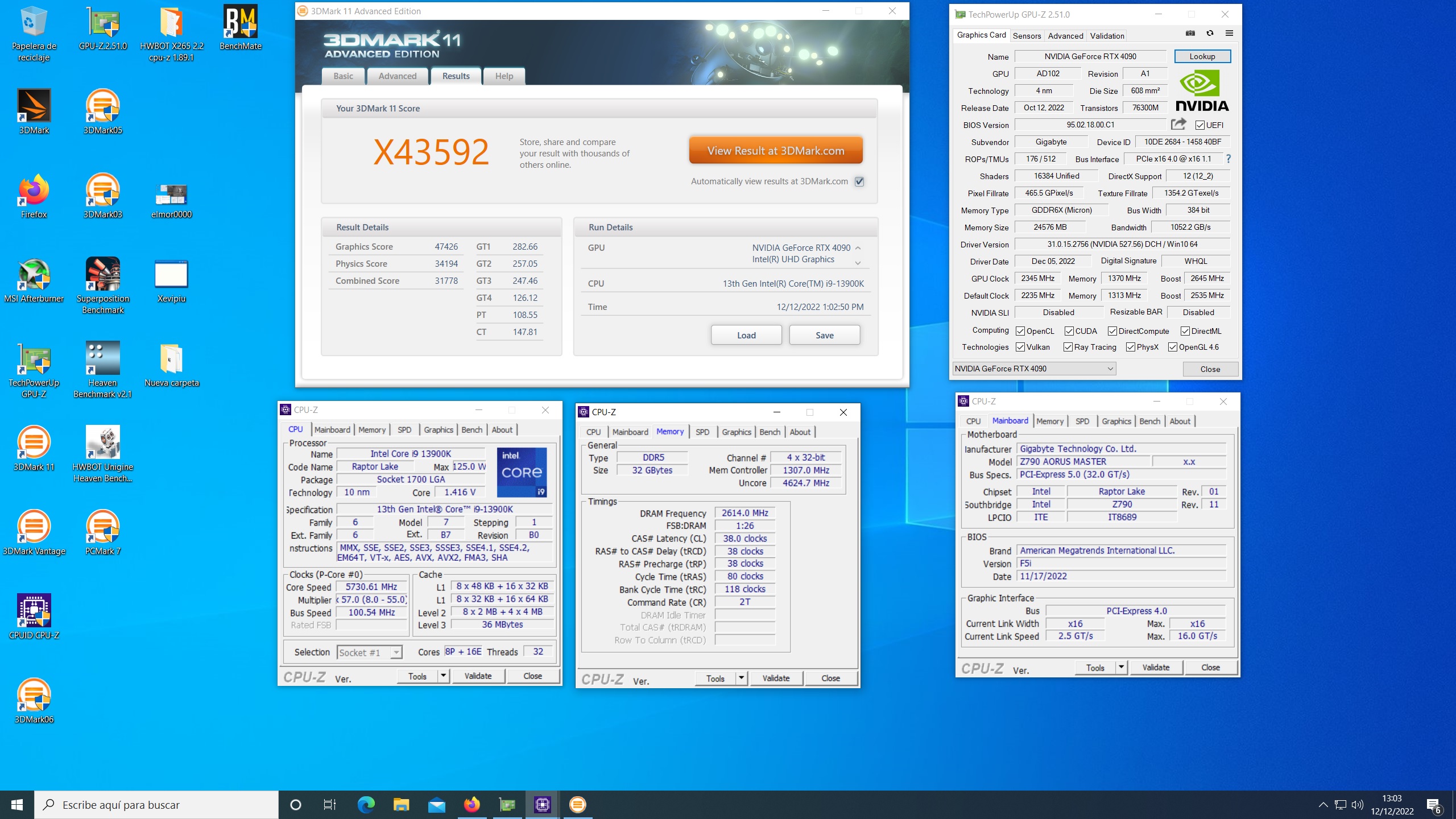Viewport: 1456px width, 819px height.
Task: Show hidden system tray icons chevron
Action: tap(1323, 804)
